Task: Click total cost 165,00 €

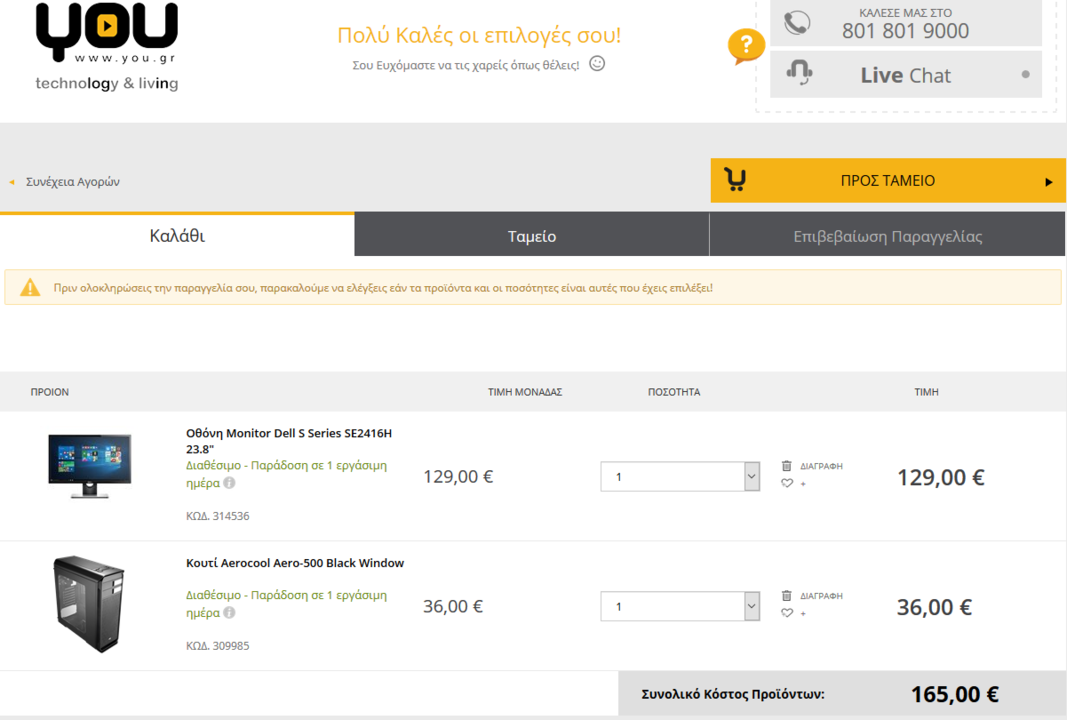Action: pyautogui.click(x=955, y=694)
